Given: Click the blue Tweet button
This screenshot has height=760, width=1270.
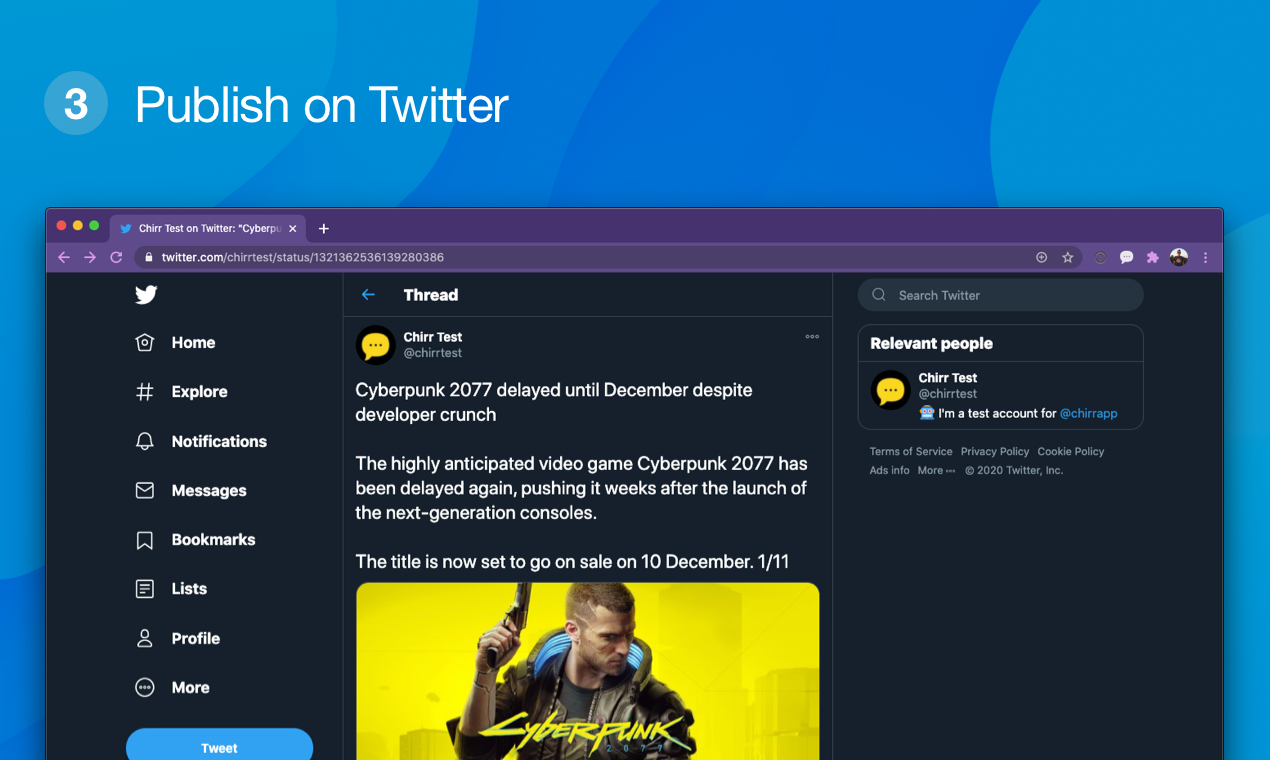Looking at the screenshot, I should (219, 746).
